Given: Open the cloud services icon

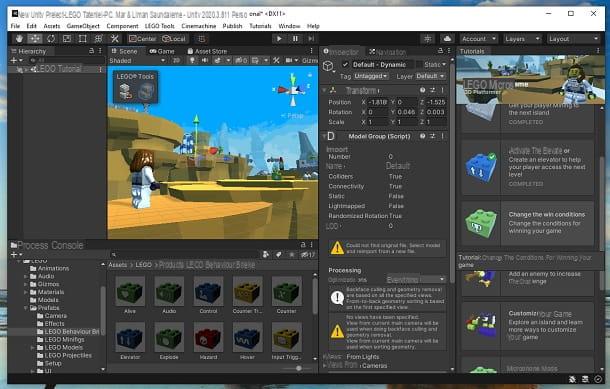Looking at the screenshot, I should tap(447, 39).
